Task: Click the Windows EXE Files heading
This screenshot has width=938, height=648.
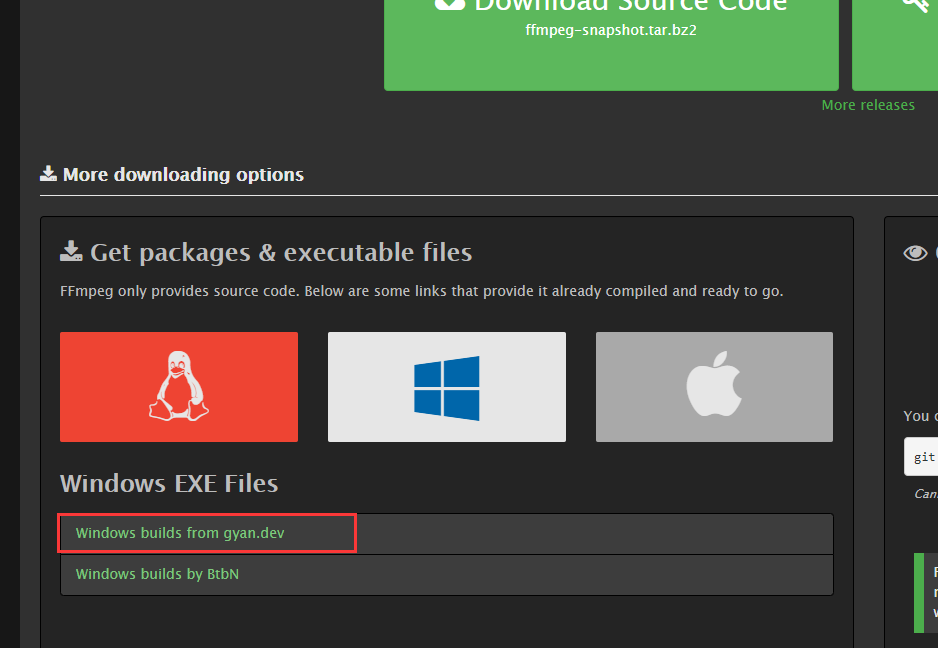Action: tap(169, 483)
